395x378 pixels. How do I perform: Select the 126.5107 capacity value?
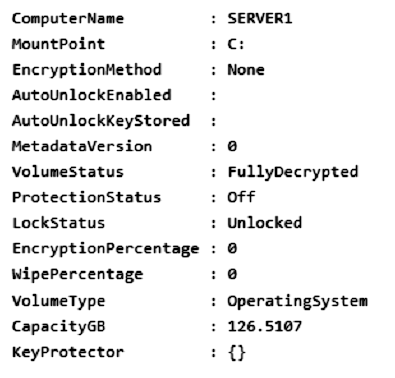(x=265, y=326)
